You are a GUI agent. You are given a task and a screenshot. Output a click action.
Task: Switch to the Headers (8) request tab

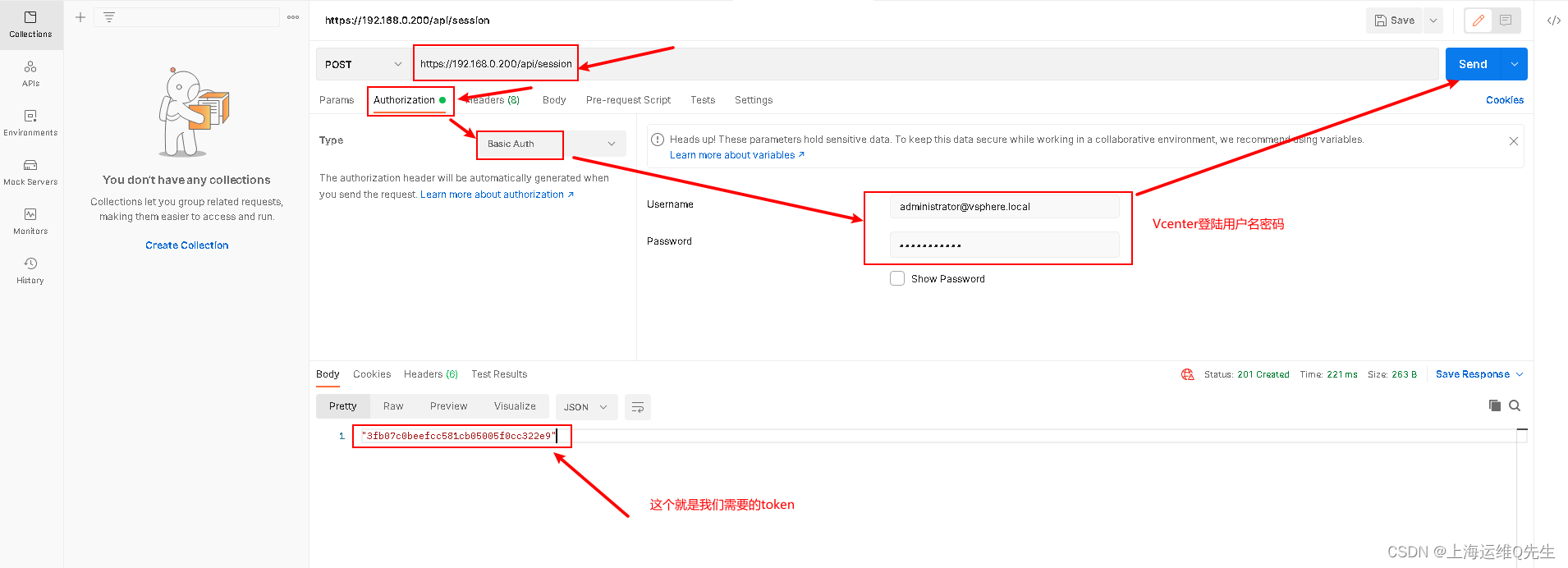click(x=493, y=100)
